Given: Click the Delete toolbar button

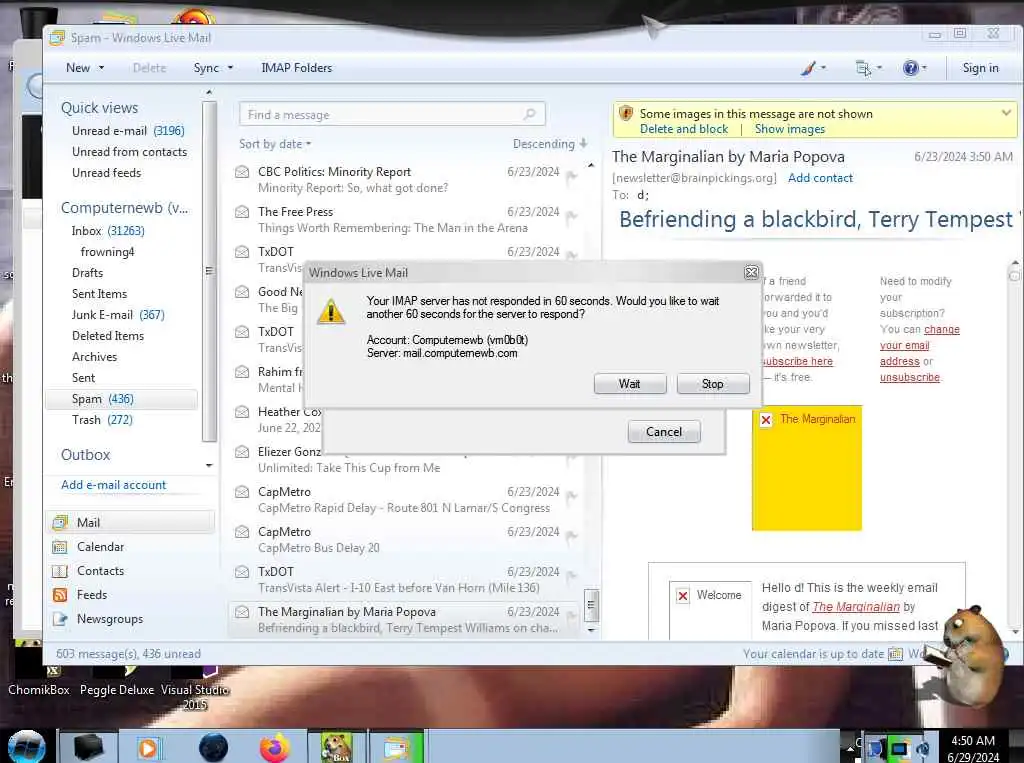Looking at the screenshot, I should [150, 68].
